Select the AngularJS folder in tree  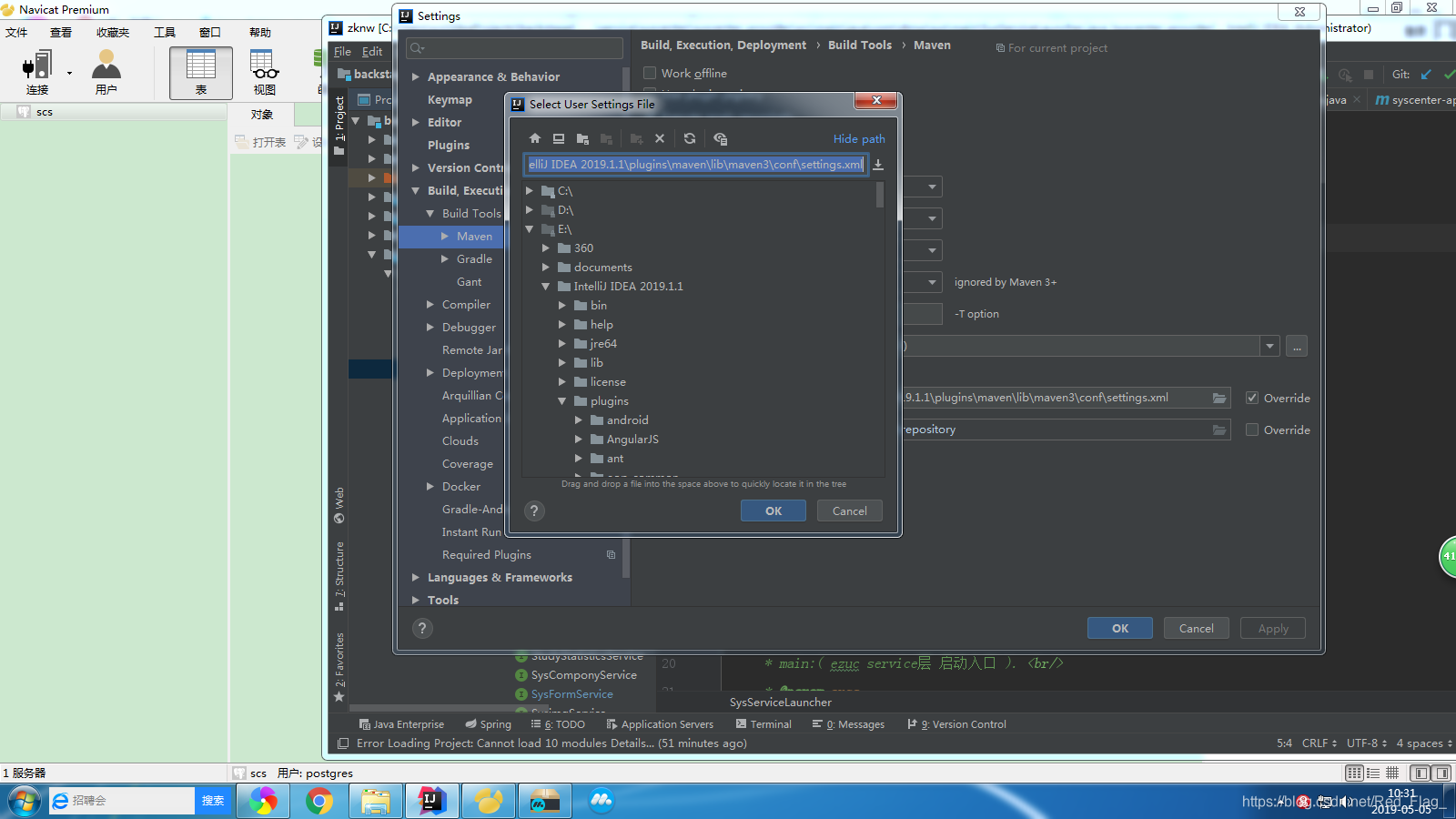pyautogui.click(x=632, y=440)
